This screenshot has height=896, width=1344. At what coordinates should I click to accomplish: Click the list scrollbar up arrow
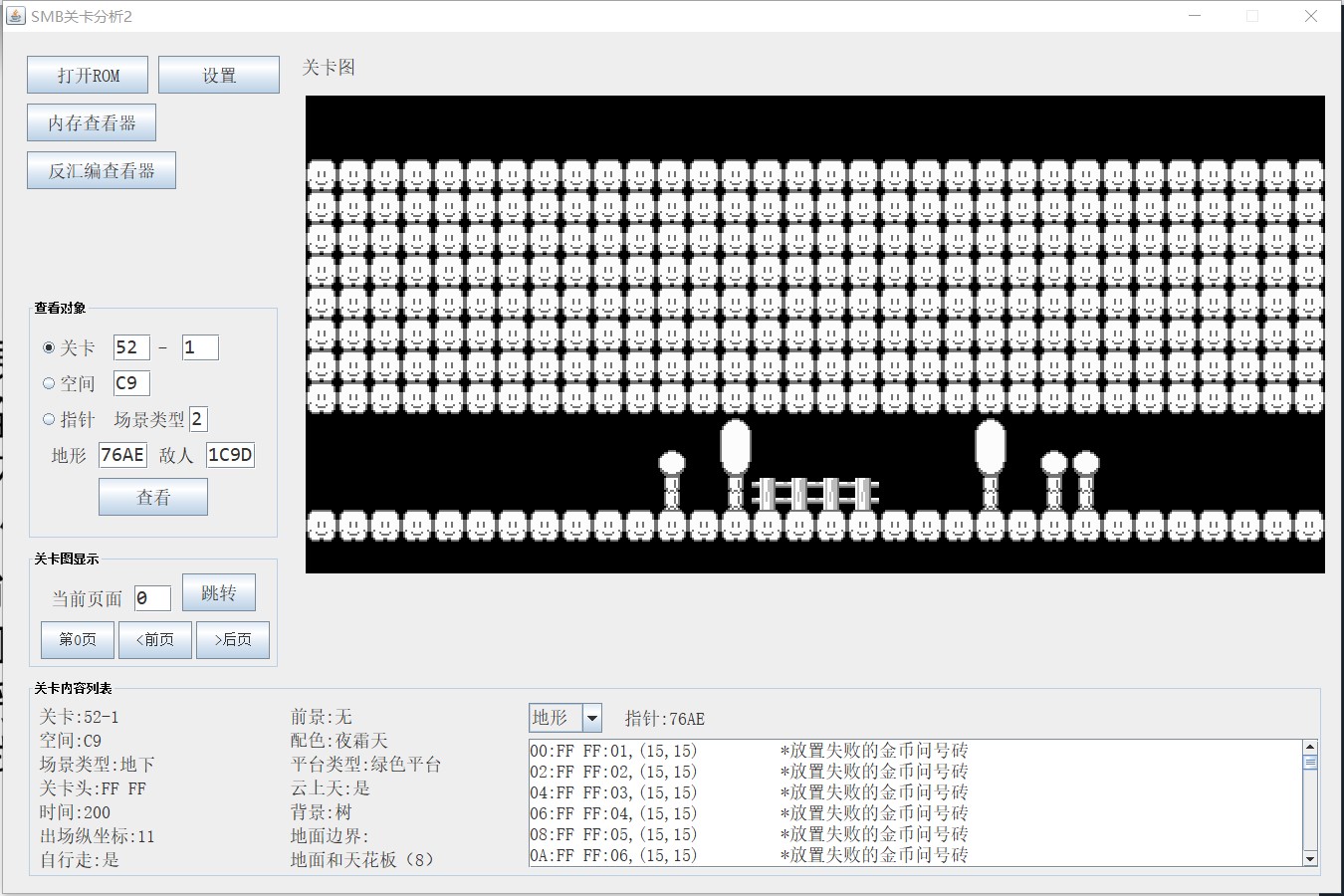click(1310, 747)
